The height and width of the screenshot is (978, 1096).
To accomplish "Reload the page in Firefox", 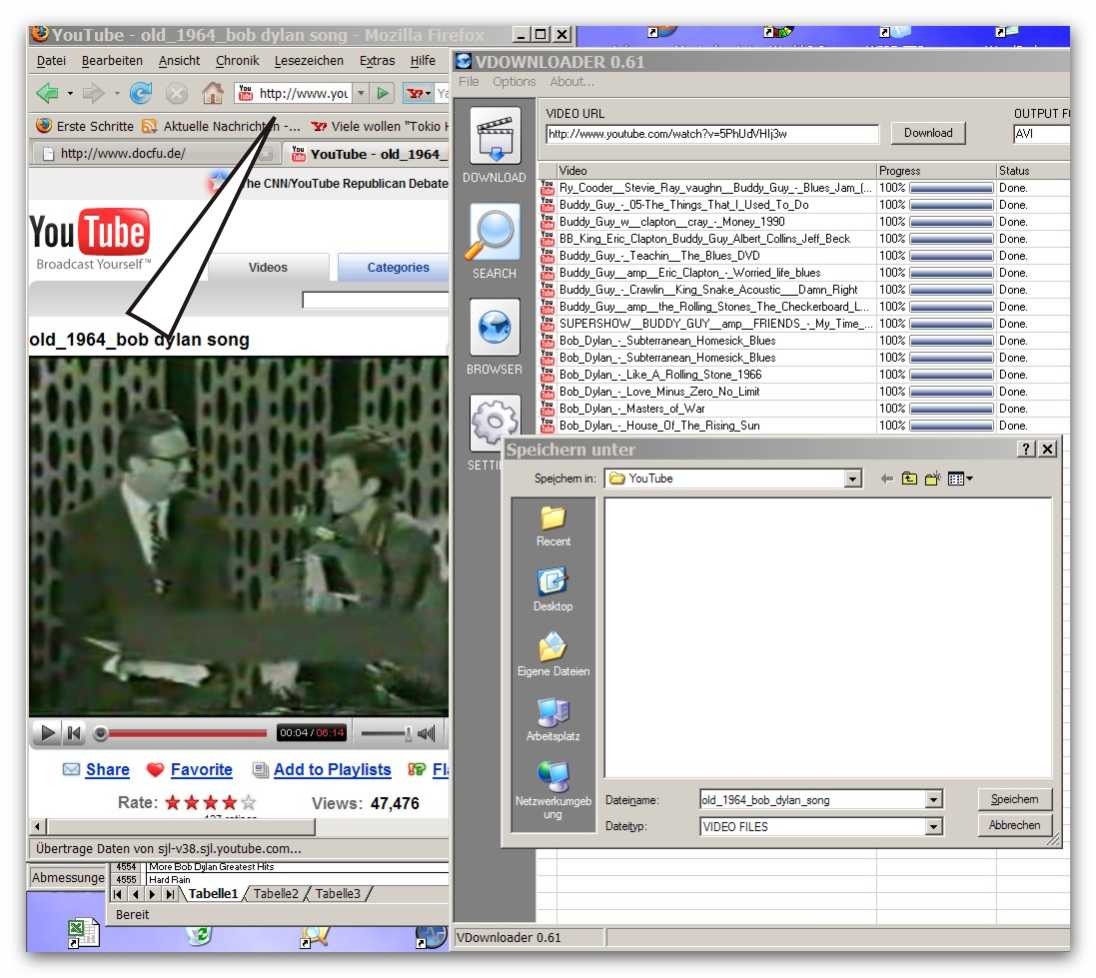I will coord(141,93).
